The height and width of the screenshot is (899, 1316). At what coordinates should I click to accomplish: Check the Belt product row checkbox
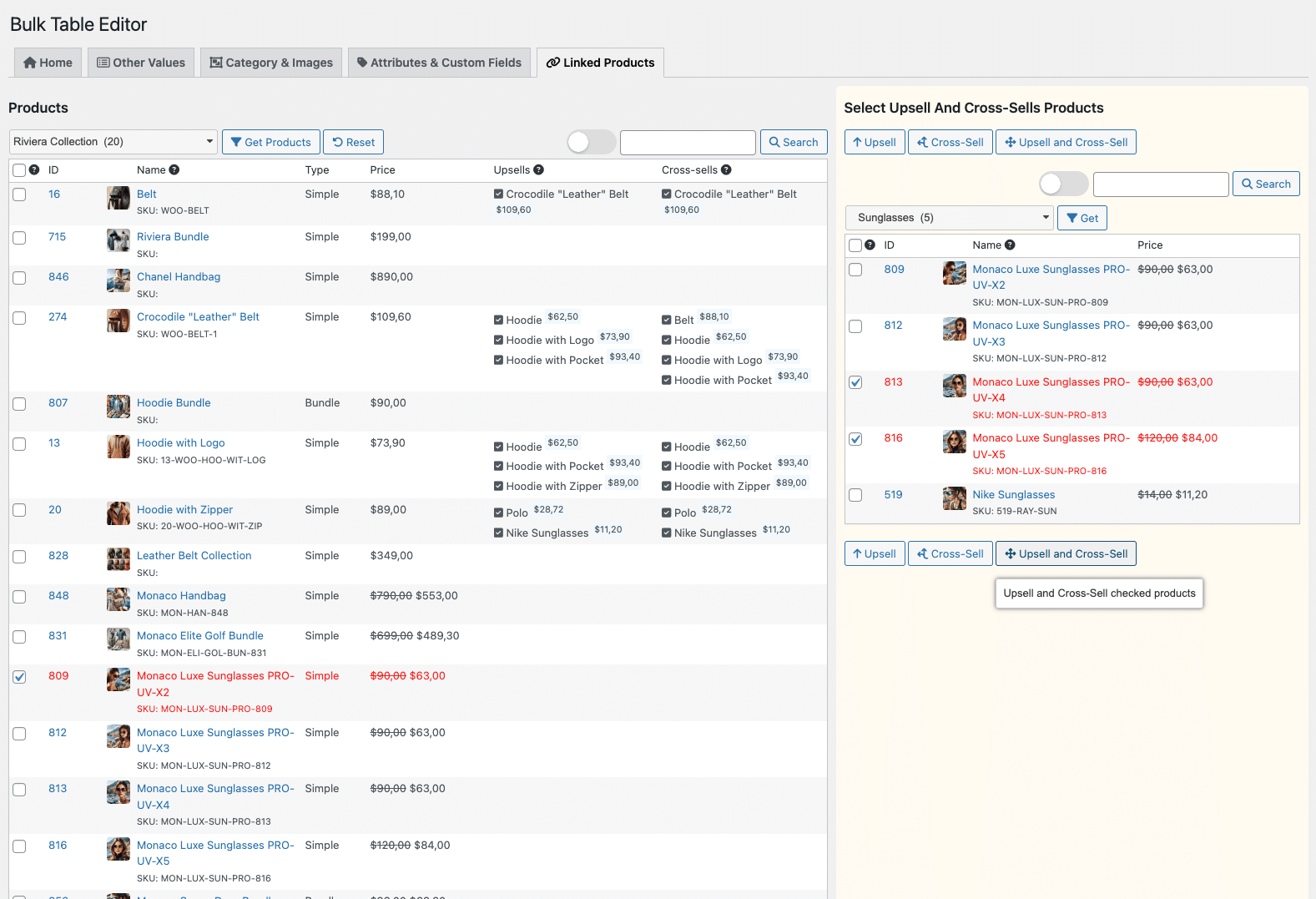click(19, 194)
